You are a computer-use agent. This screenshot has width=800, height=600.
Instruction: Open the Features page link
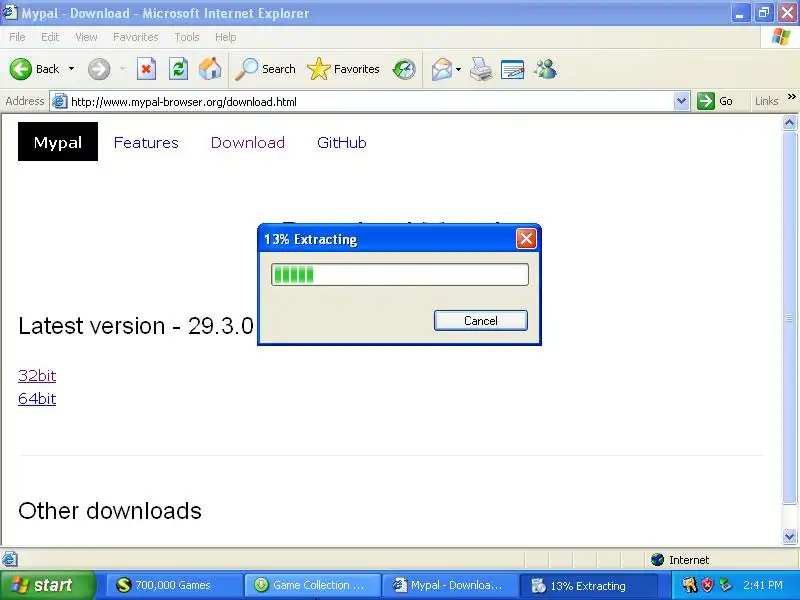[146, 142]
